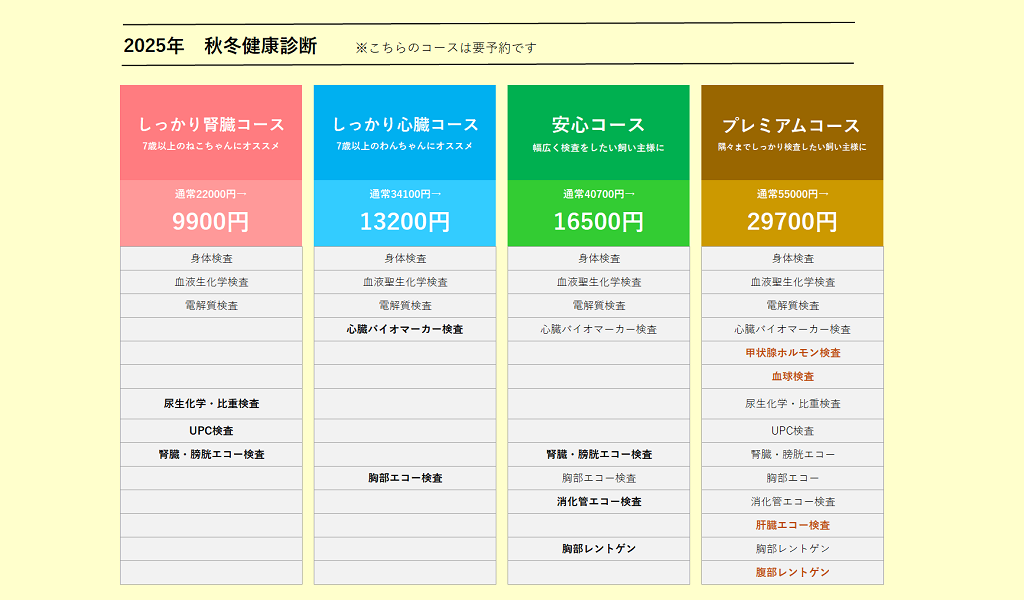Screen dimensions: 1024x600
Task: Select the red しっかり腎臓コース header
Action: [x=211, y=132]
